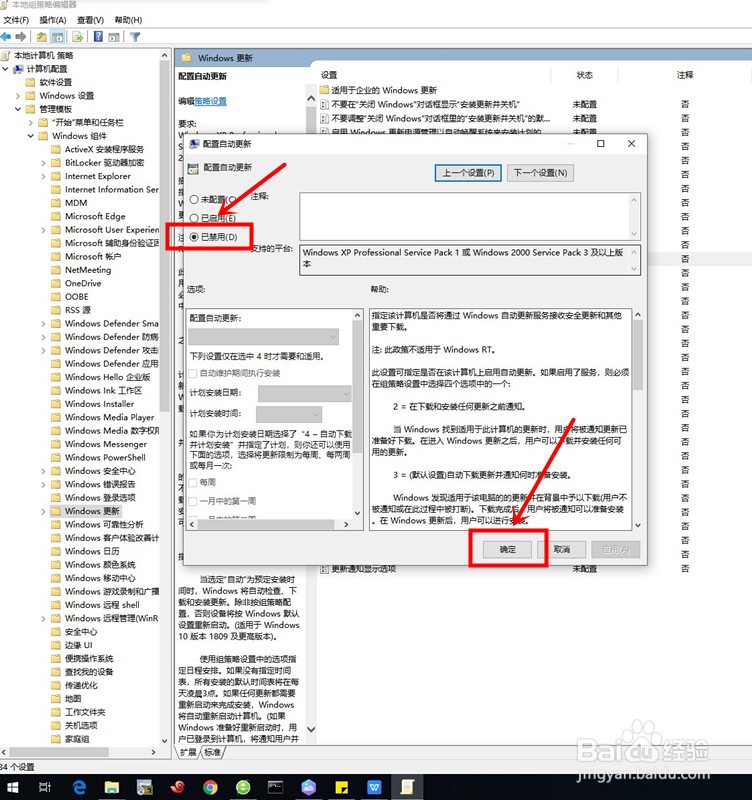Click the red bird app taskbar icon
Viewport: 752px width, 800px height.
[177, 787]
